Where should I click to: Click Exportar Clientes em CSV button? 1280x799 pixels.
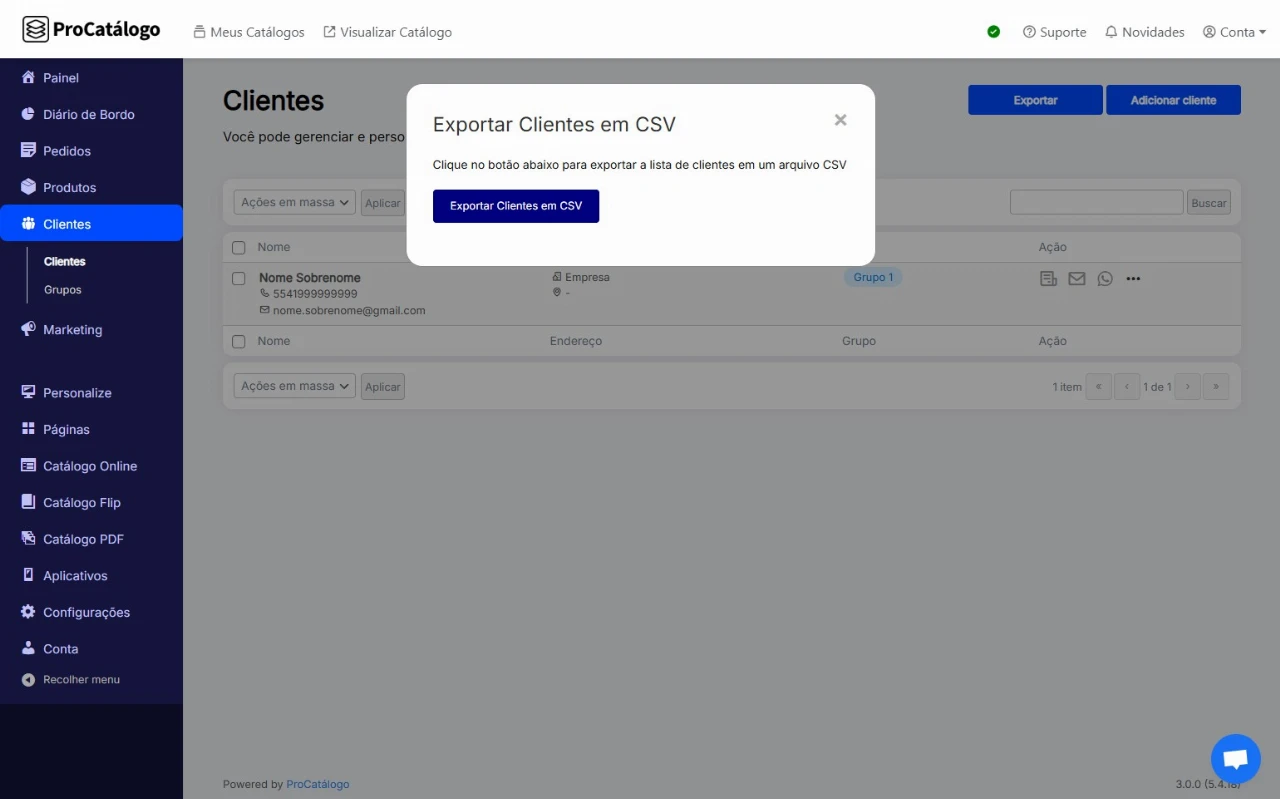click(x=515, y=206)
